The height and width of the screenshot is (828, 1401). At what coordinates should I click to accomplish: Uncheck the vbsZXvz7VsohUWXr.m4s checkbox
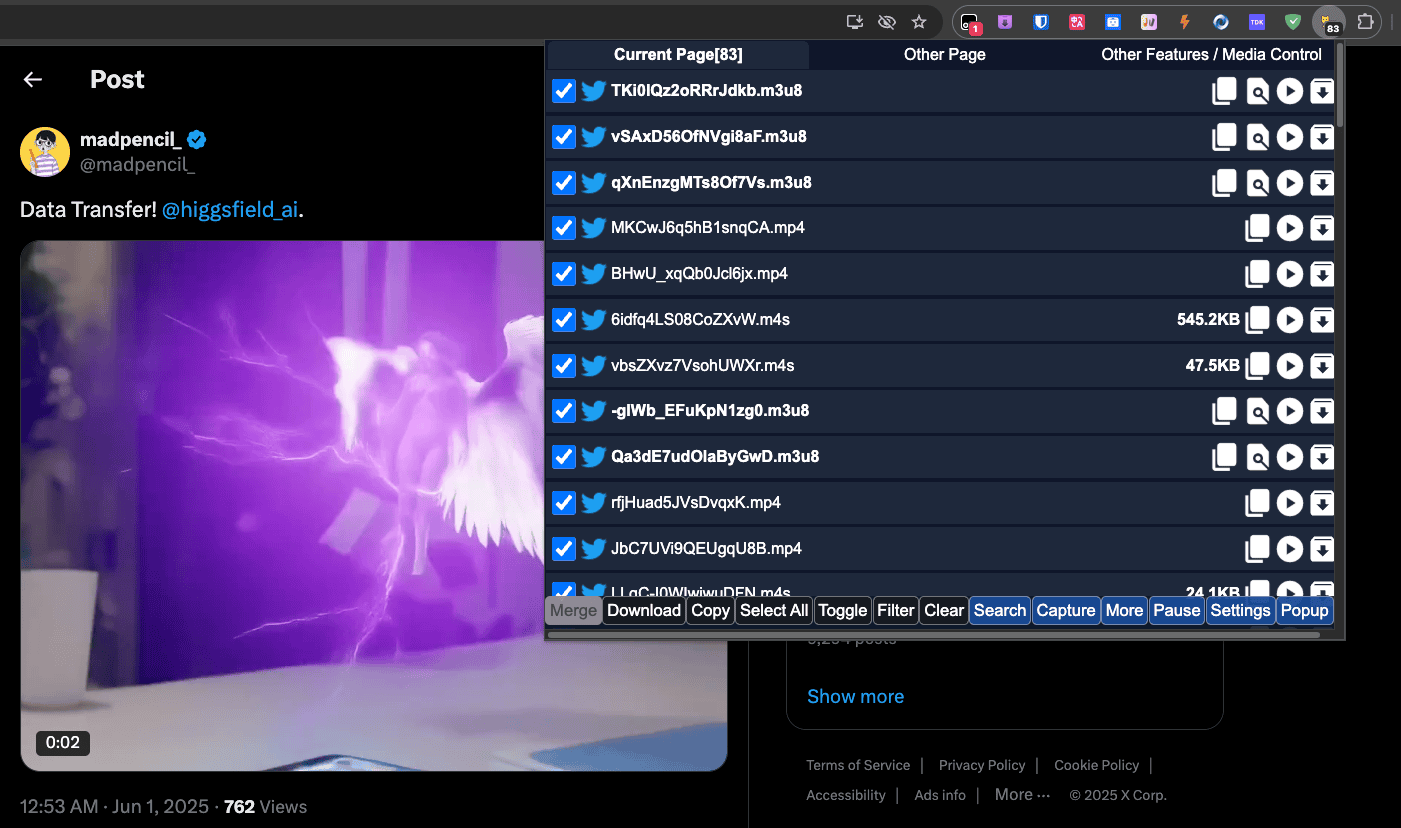564,366
